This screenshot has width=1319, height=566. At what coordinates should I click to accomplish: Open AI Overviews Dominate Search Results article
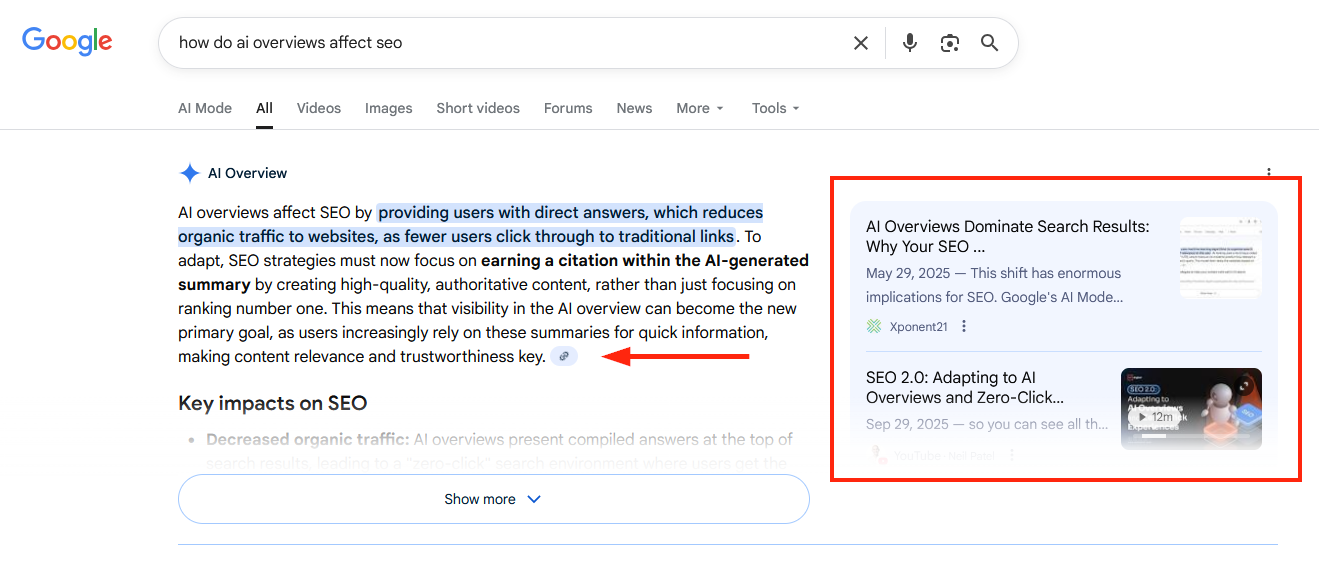(1007, 236)
